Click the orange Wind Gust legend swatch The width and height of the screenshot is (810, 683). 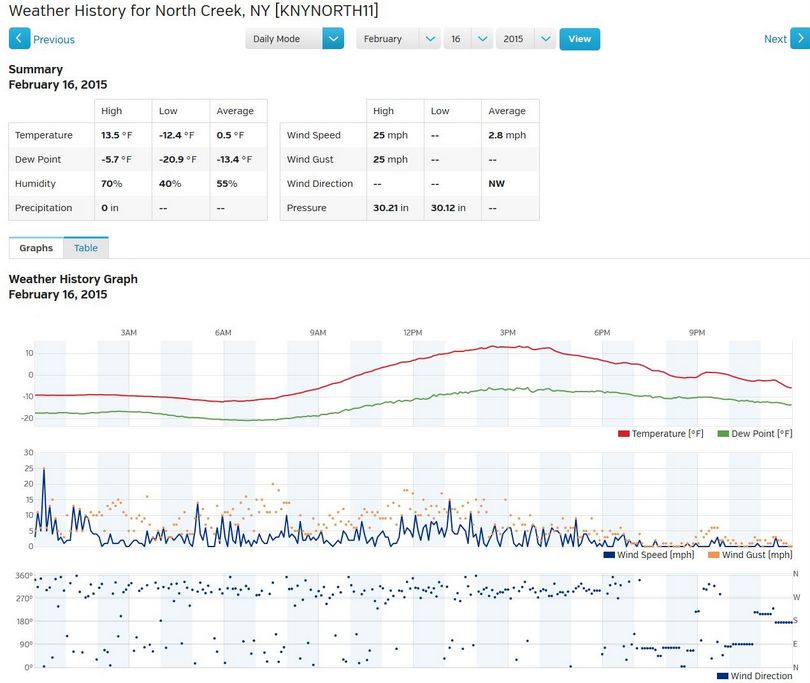(x=713, y=555)
